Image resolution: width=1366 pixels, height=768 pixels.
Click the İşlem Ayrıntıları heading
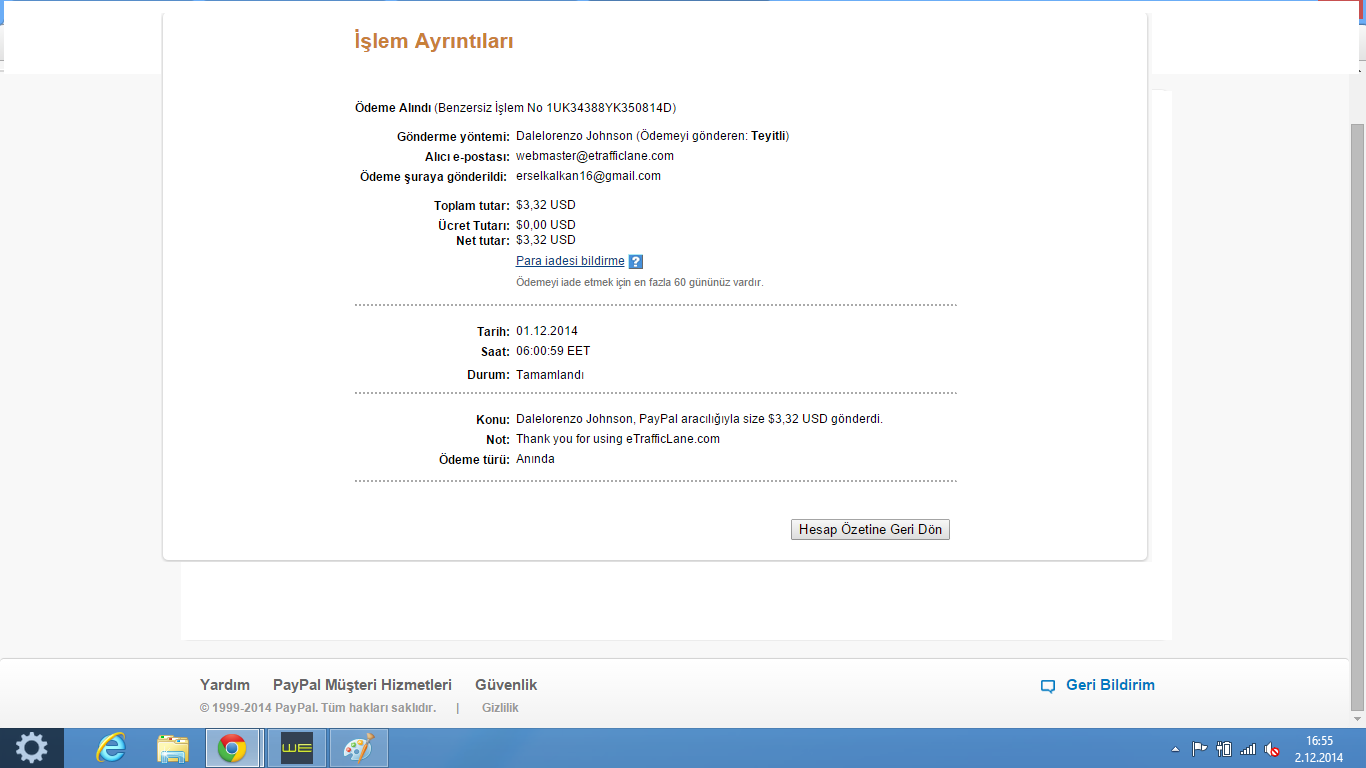pyautogui.click(x=434, y=41)
